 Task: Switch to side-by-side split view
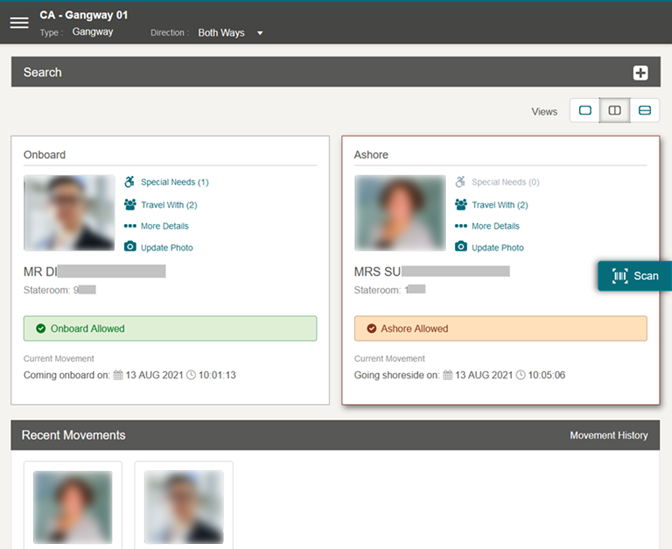(615, 111)
